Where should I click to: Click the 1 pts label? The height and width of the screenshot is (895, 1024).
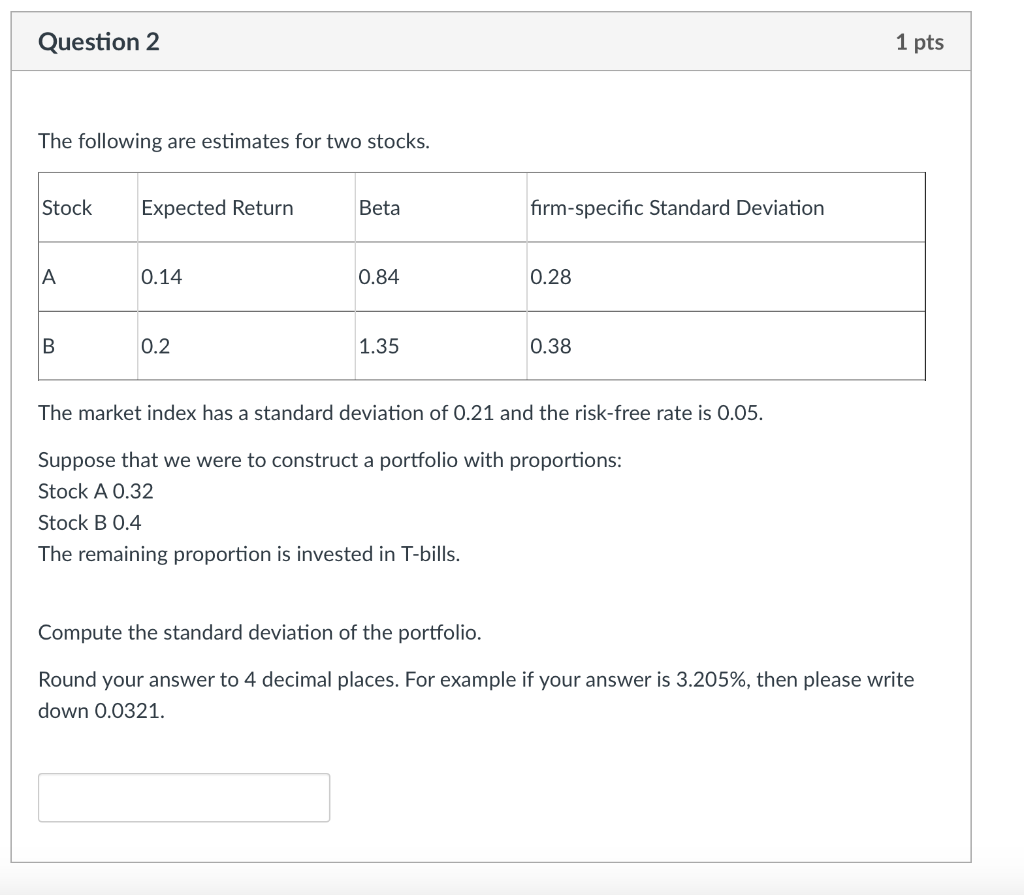(x=920, y=42)
